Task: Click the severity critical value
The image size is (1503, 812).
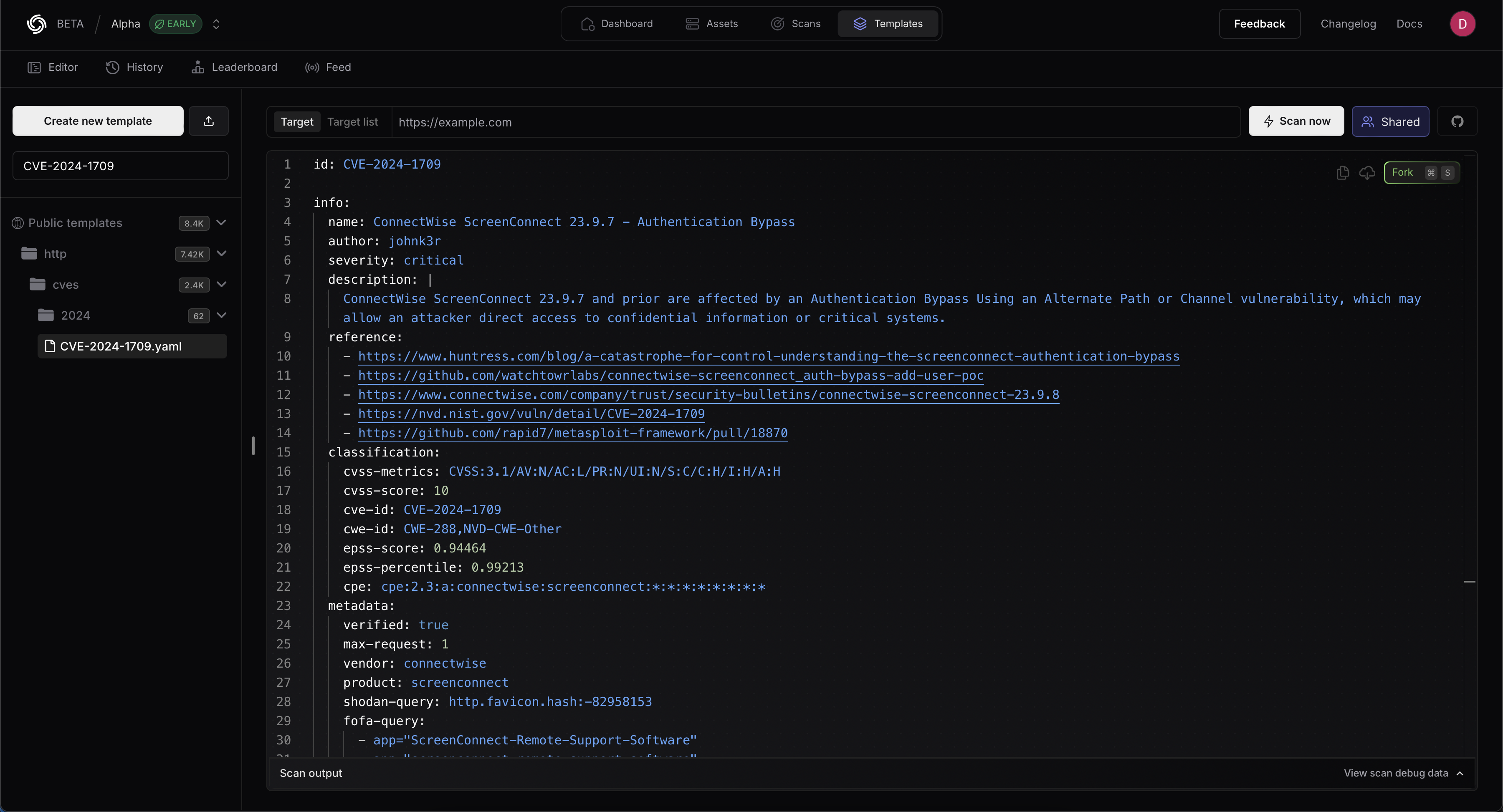Action: pyautogui.click(x=433, y=260)
